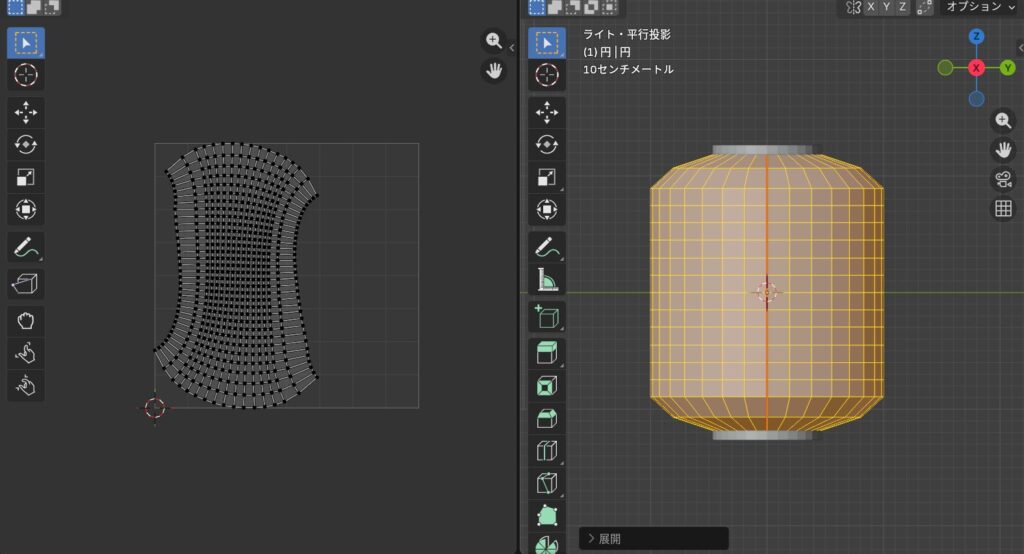Select the Rip Region tool in UV editor

pyautogui.click(x=26, y=286)
